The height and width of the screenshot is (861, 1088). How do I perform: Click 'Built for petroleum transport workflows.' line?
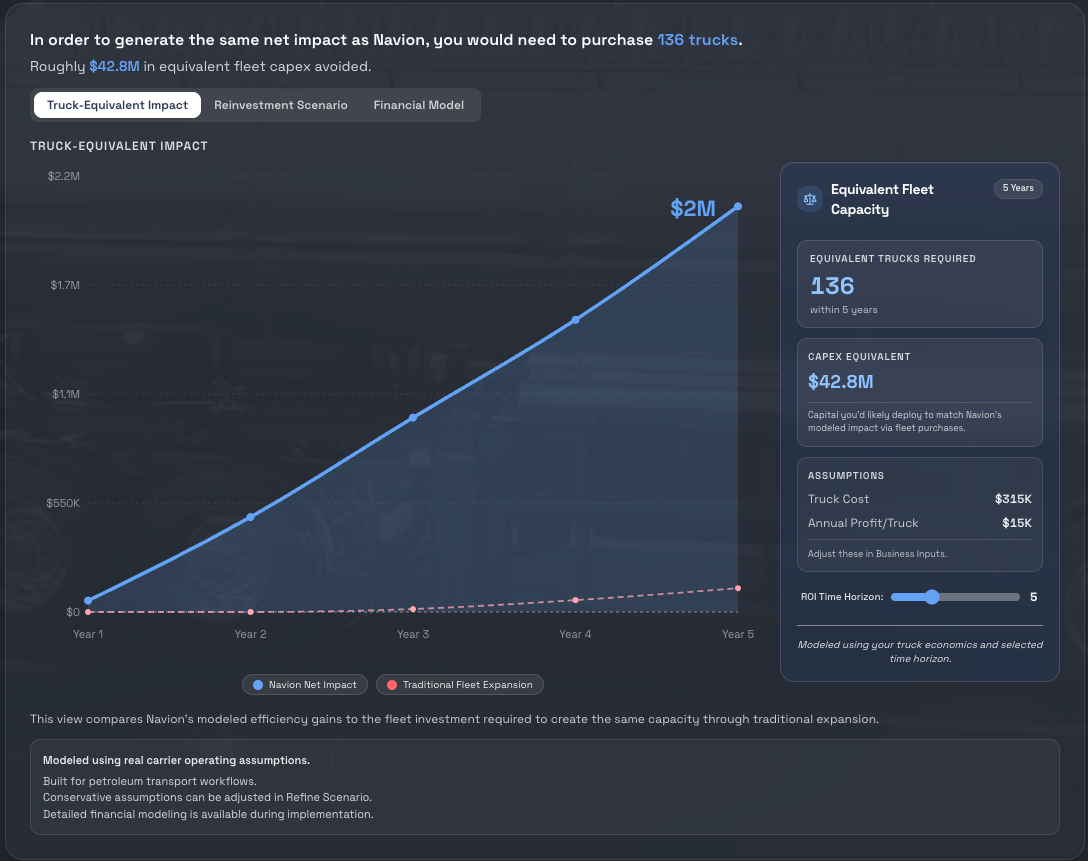pos(150,781)
